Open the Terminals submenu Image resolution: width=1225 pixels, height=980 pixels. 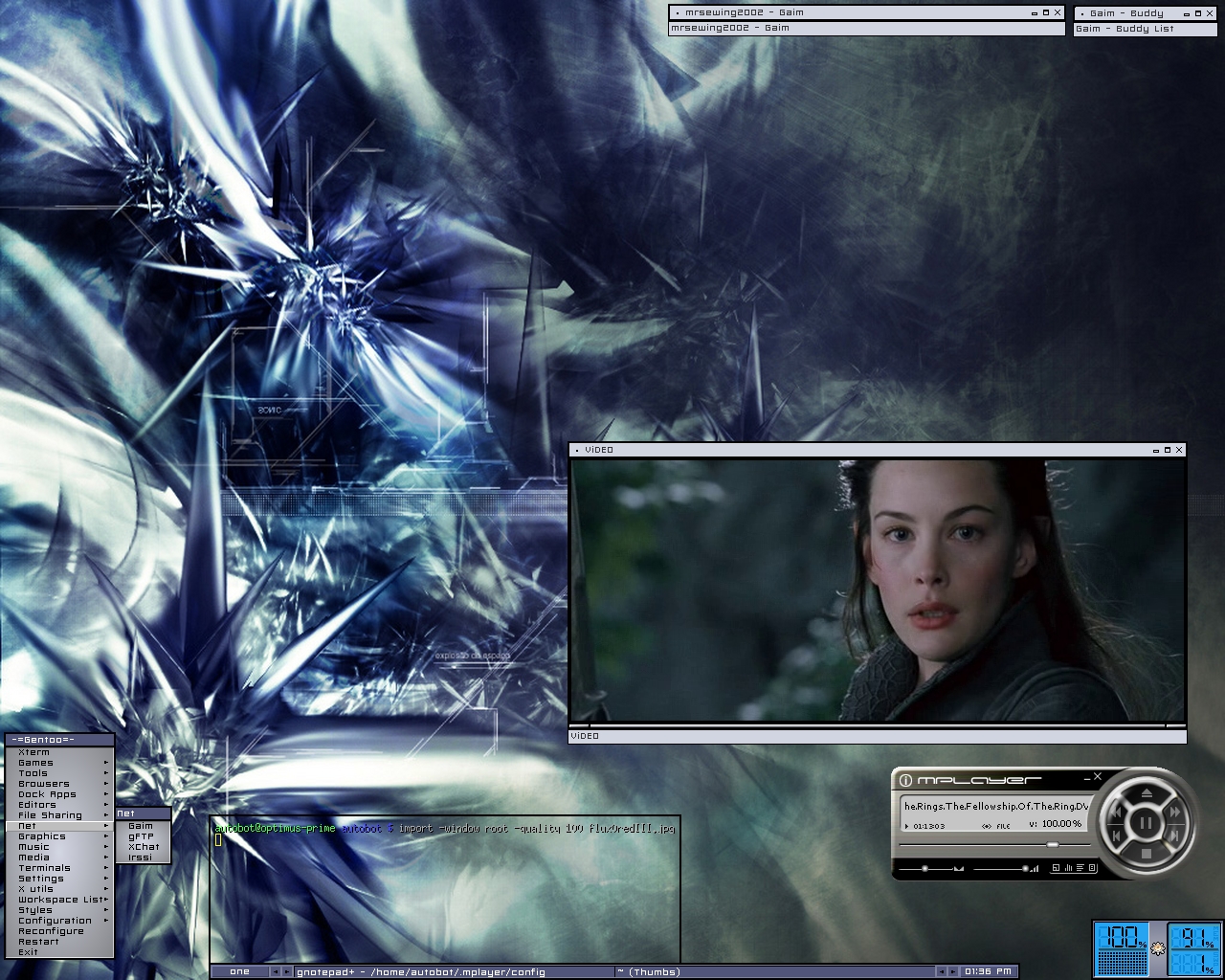click(x=59, y=868)
